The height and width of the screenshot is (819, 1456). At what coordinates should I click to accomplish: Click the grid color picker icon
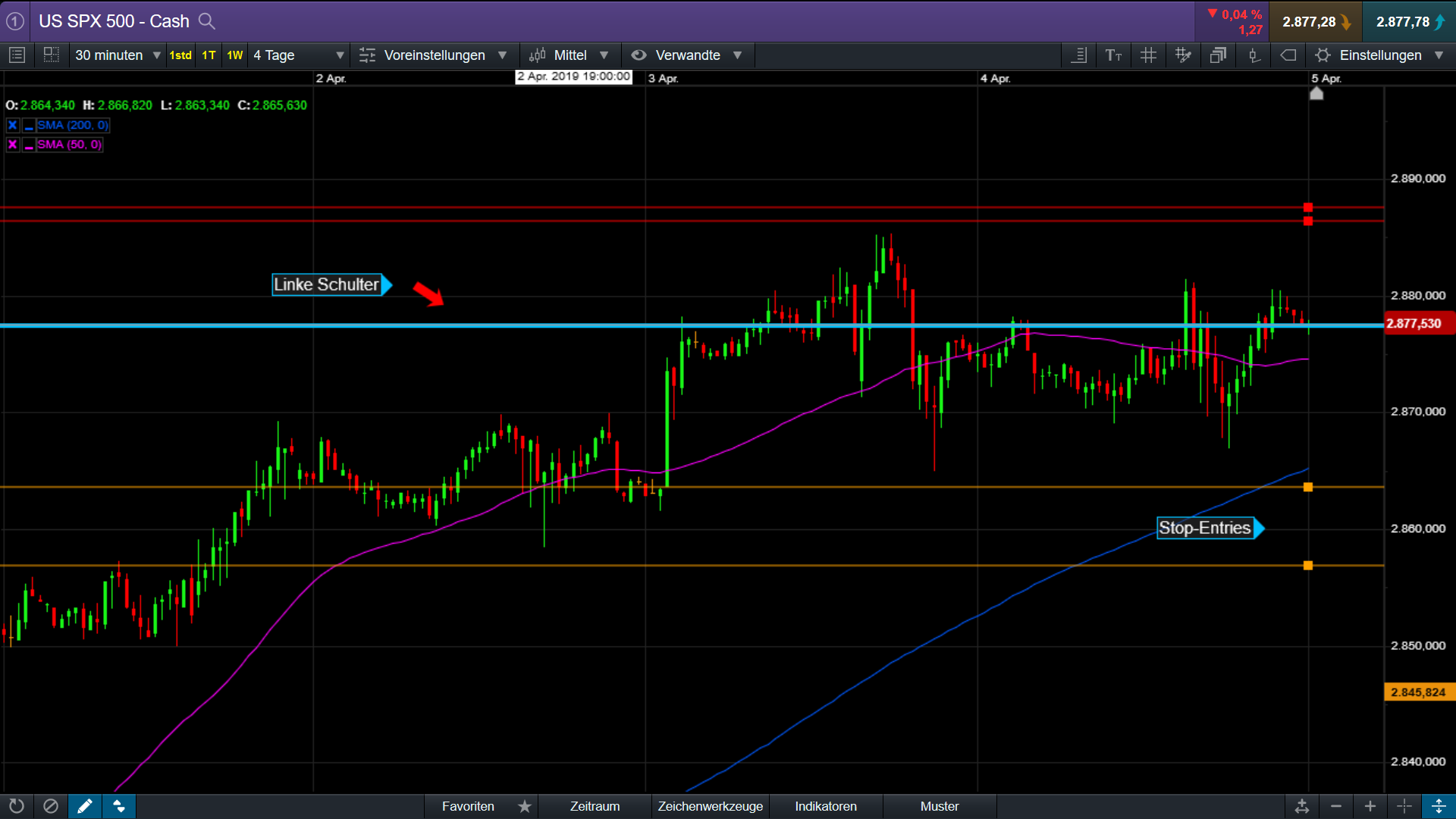1183,55
